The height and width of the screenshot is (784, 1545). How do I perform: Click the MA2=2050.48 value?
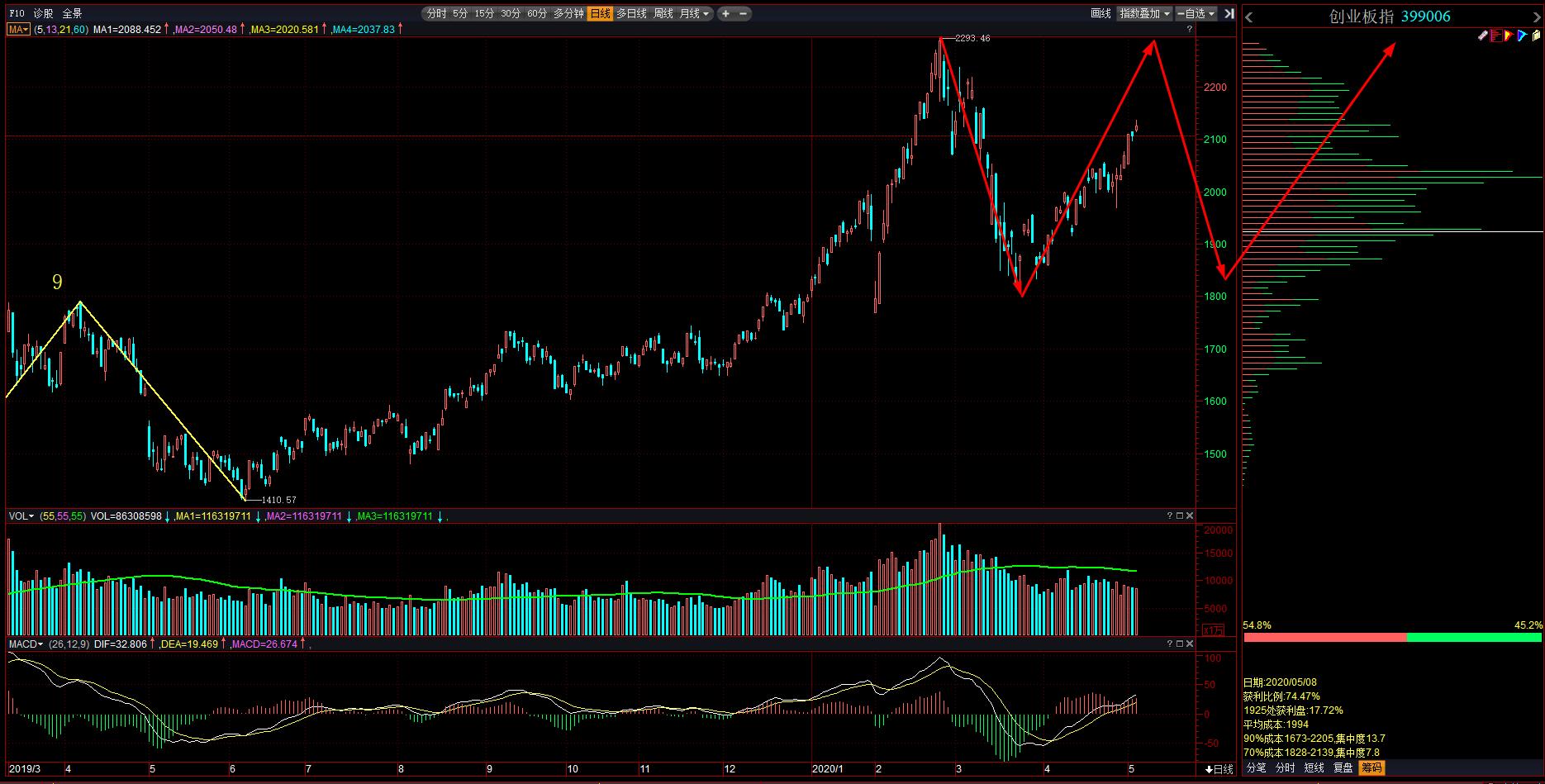click(x=206, y=29)
